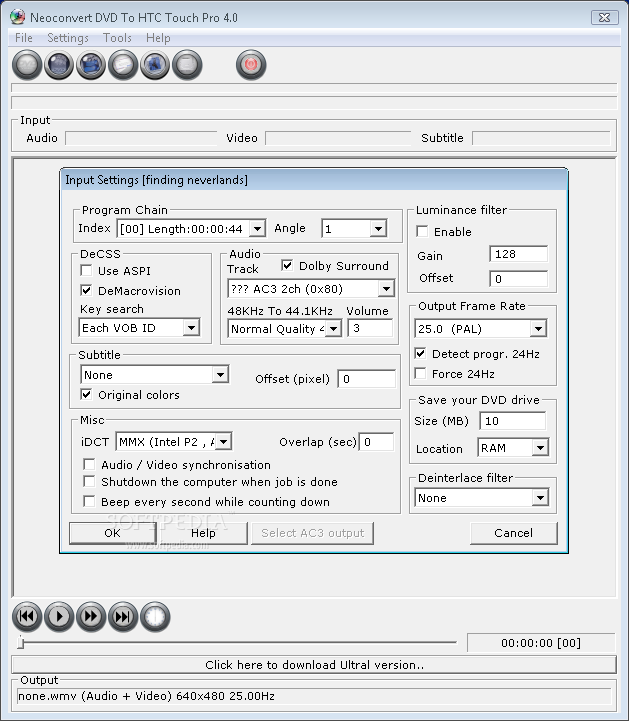
Task: Expand the Subtitle None dropdown
Action: click(x=221, y=375)
